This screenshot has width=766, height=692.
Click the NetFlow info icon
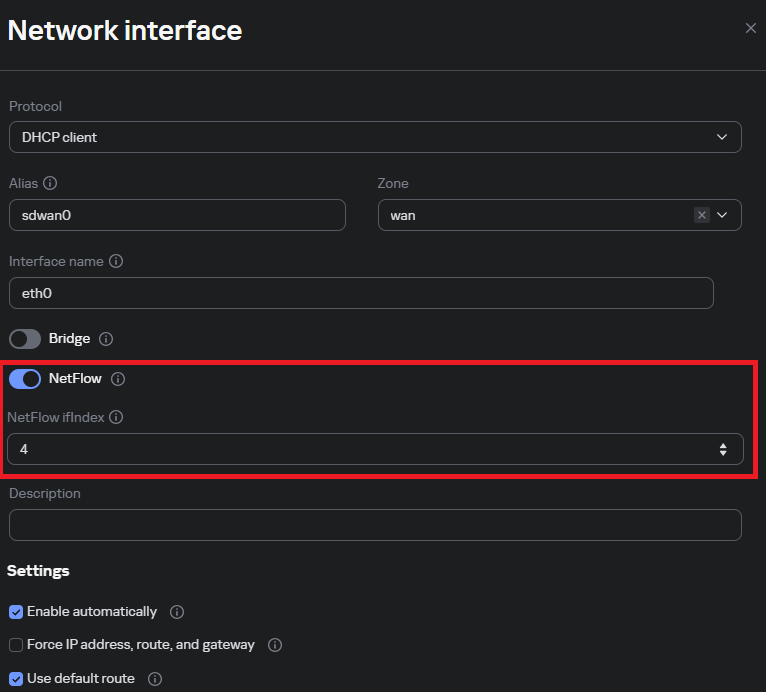pyautogui.click(x=118, y=379)
